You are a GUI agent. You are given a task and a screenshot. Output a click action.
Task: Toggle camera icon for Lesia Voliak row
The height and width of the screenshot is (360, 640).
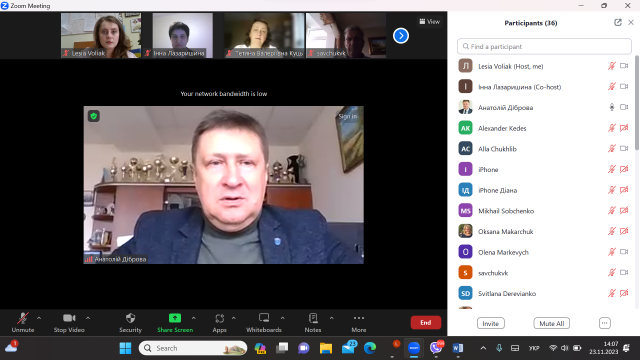pyautogui.click(x=624, y=66)
